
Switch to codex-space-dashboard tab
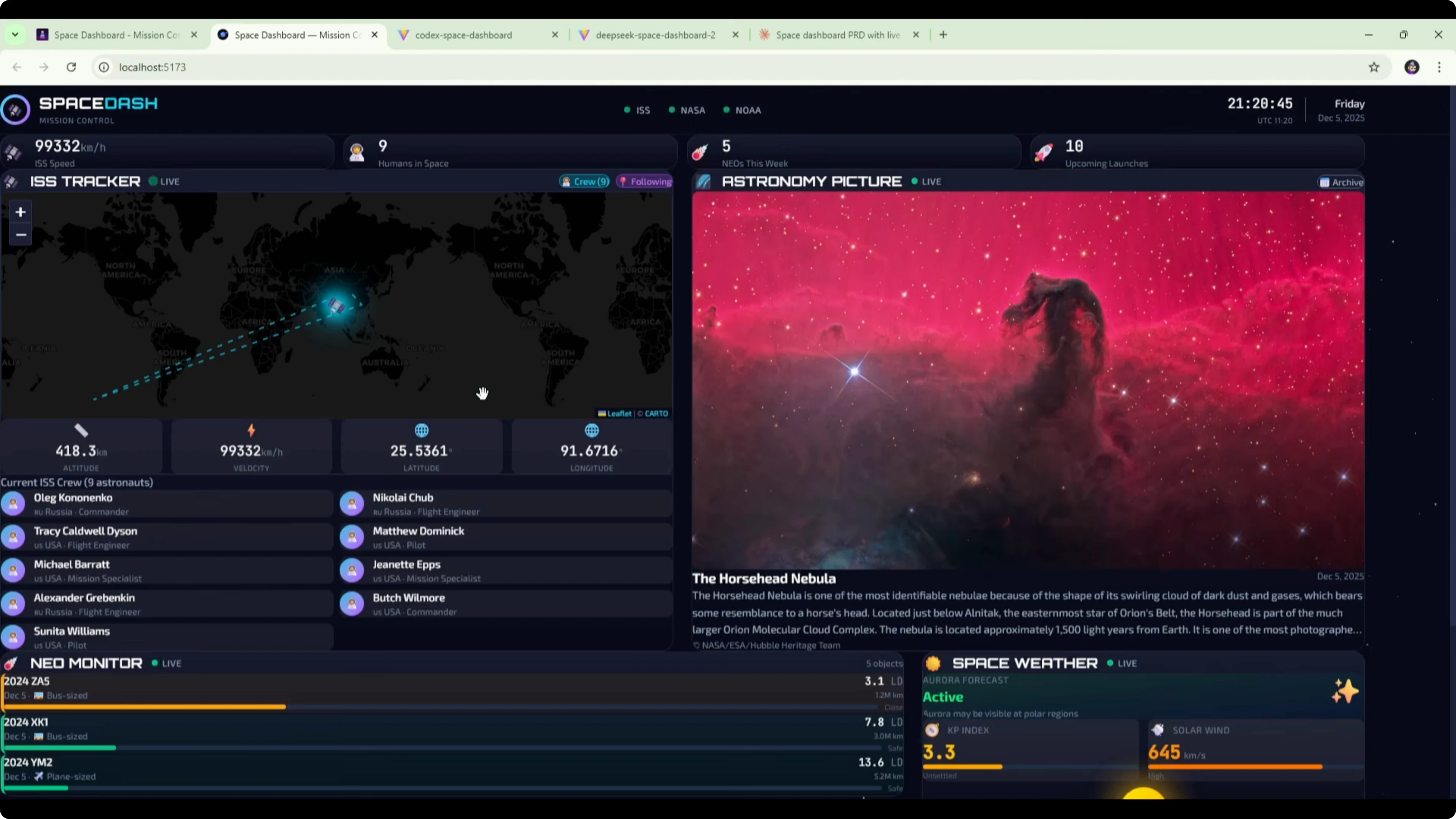coord(463,35)
